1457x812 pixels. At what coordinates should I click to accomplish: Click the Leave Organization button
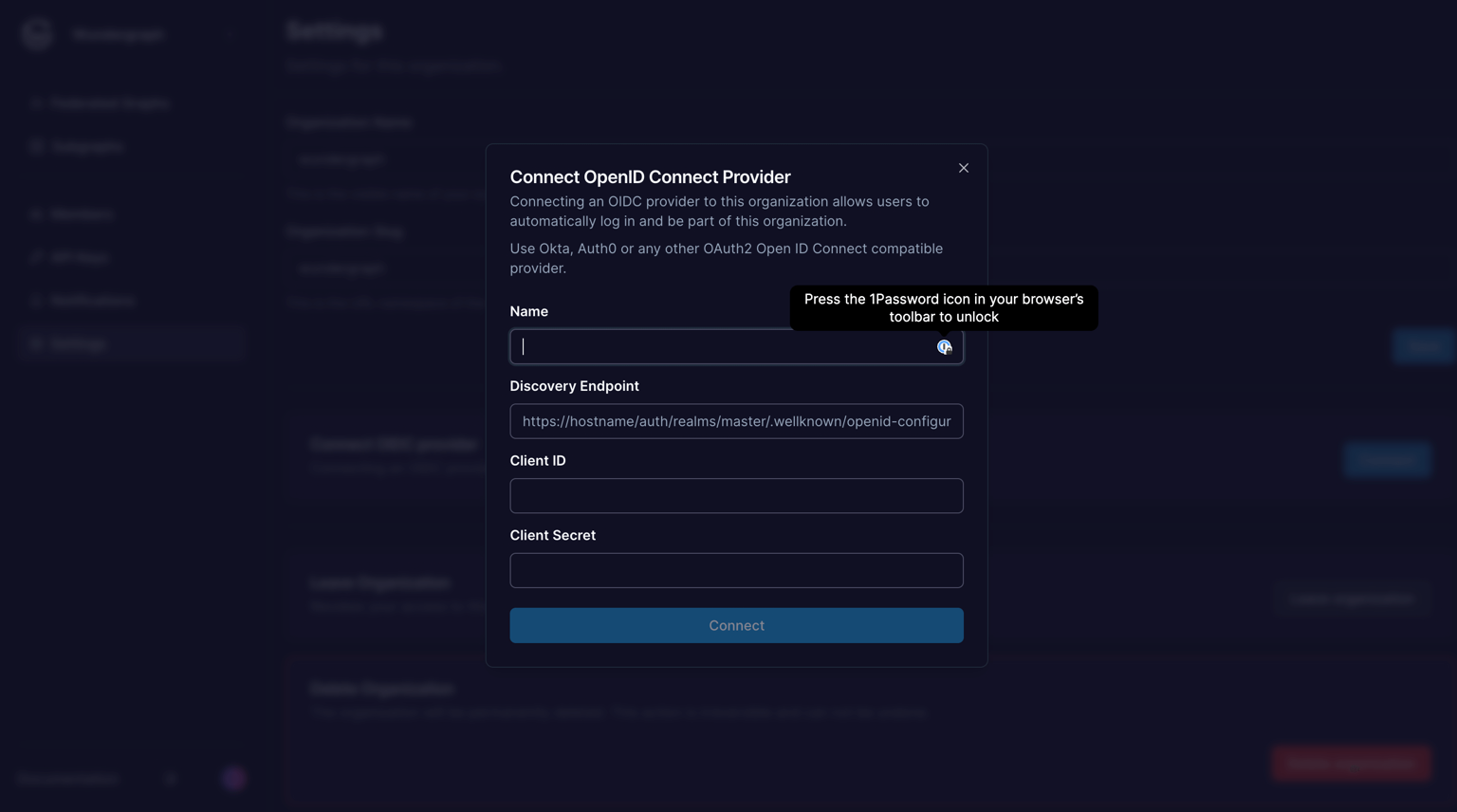[1351, 598]
